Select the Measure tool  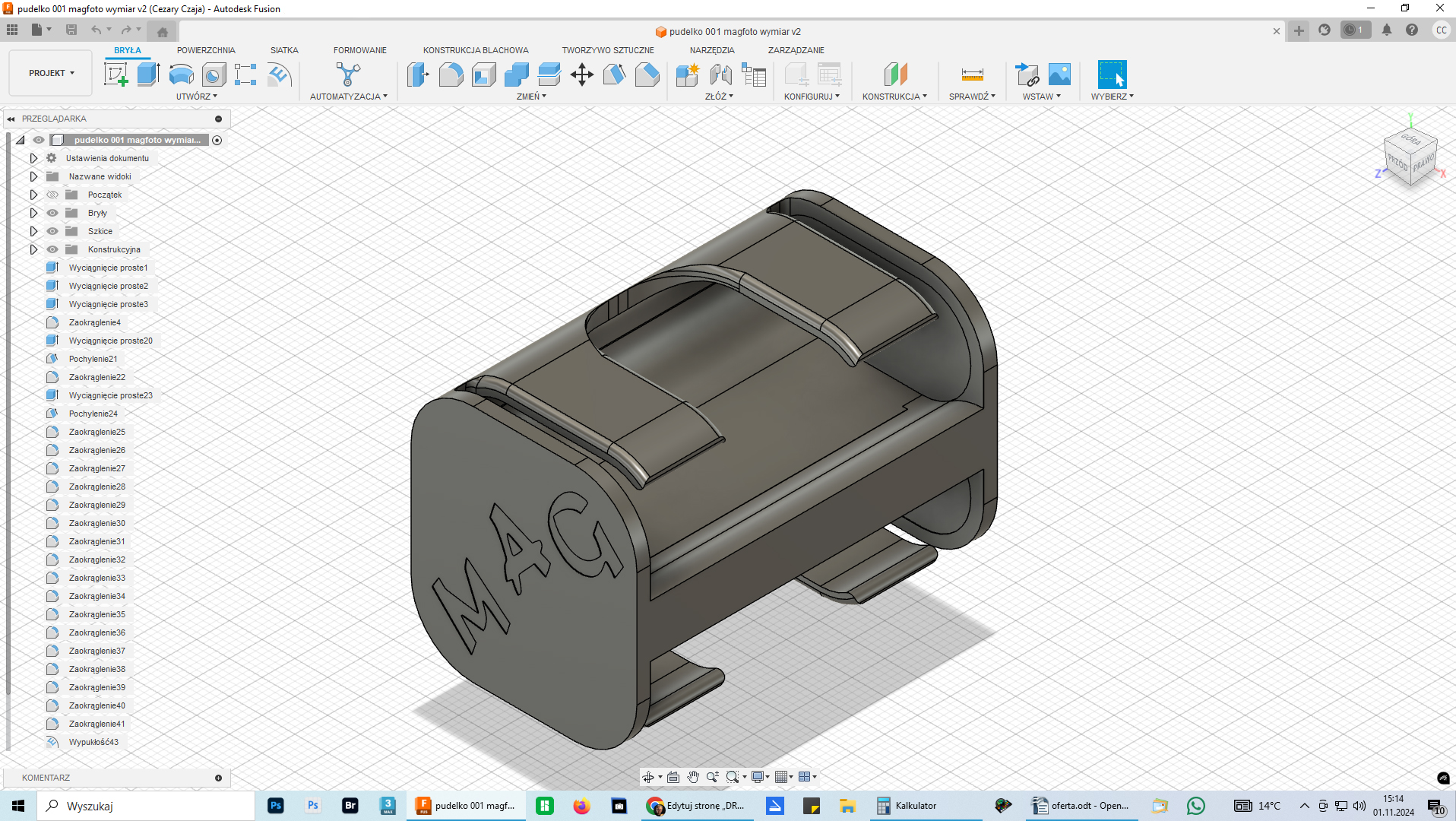pos(972,74)
